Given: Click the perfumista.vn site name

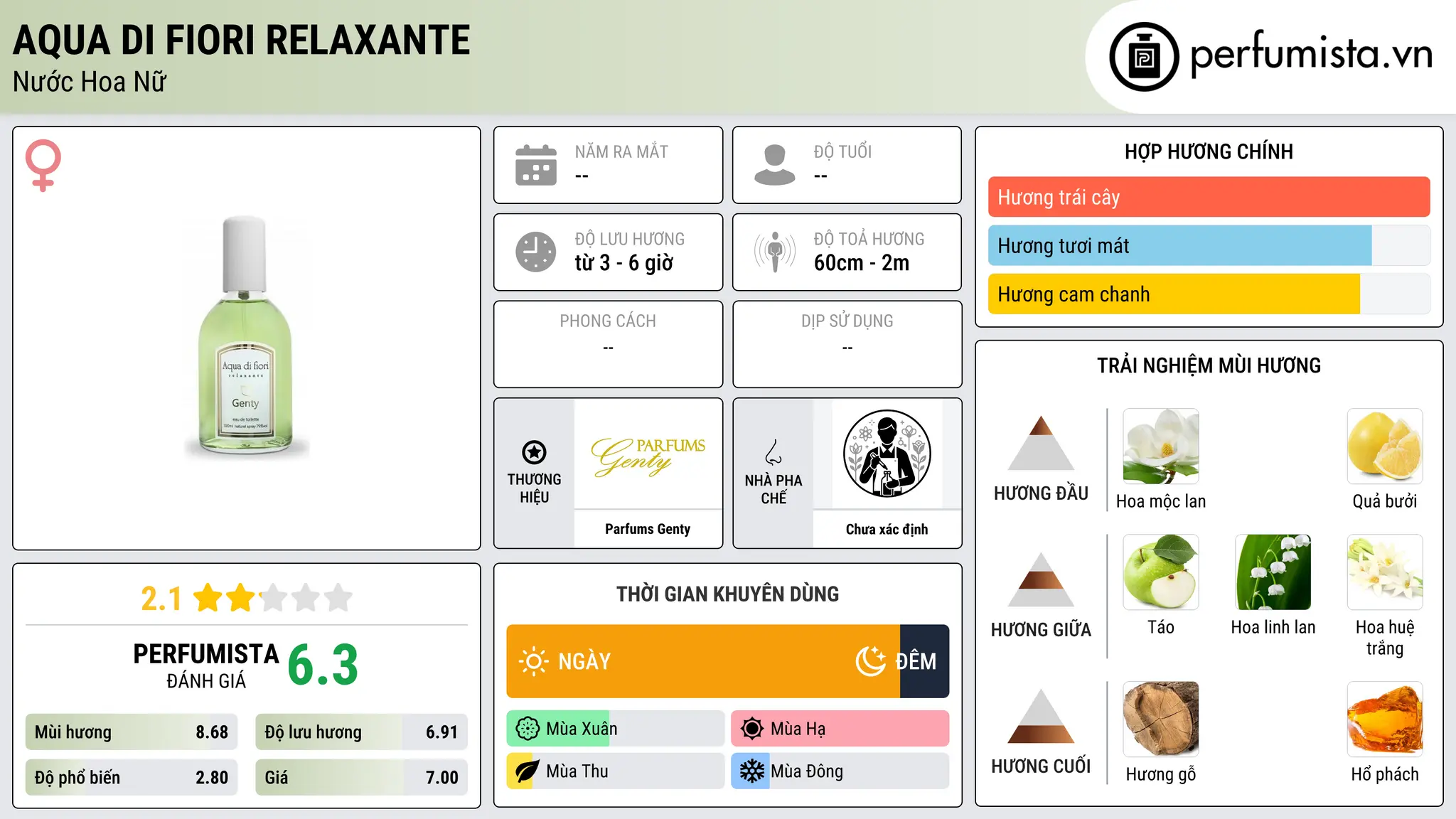Looking at the screenshot, I should click(1312, 55).
